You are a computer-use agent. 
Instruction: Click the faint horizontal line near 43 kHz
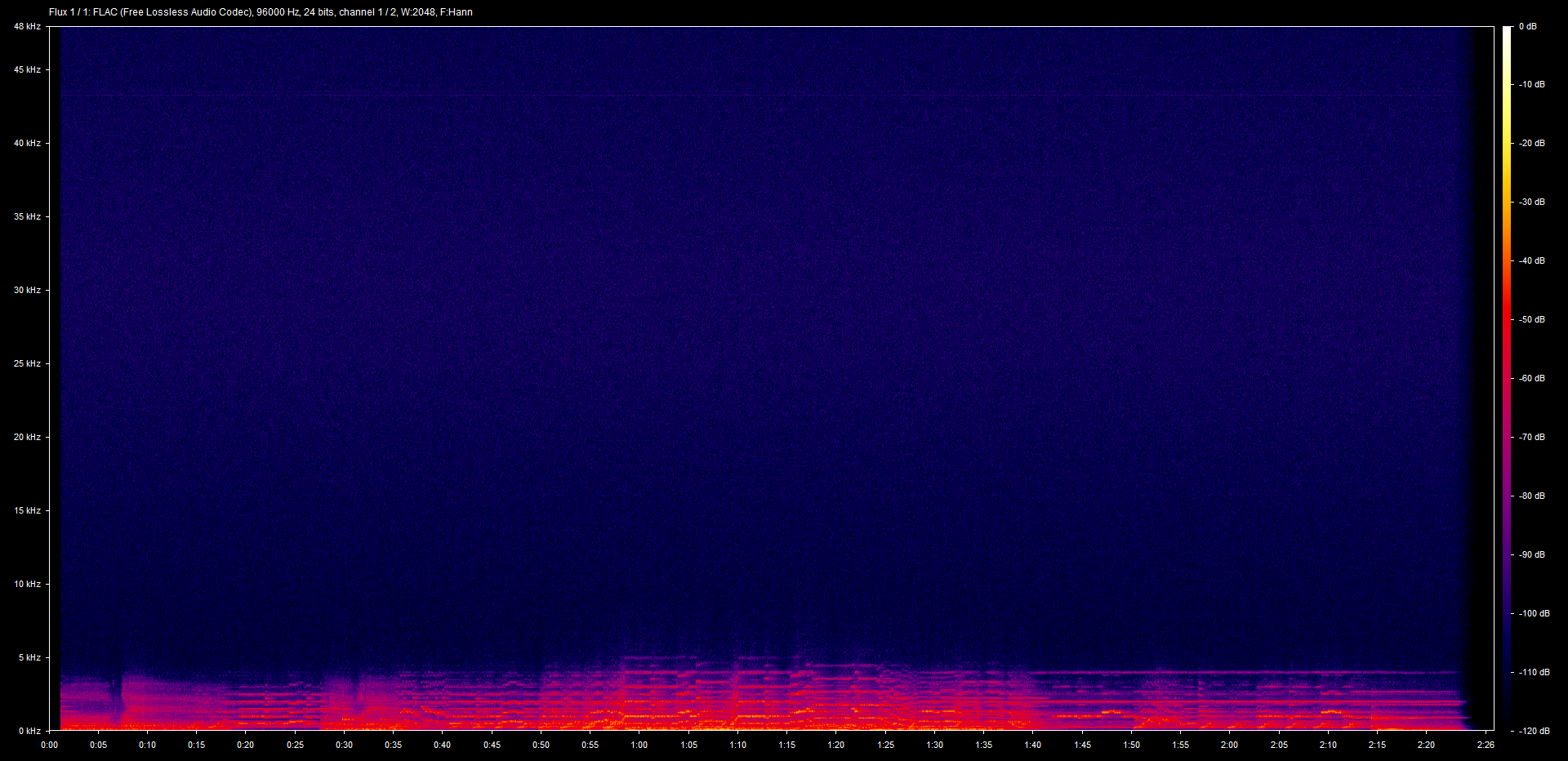[735, 96]
